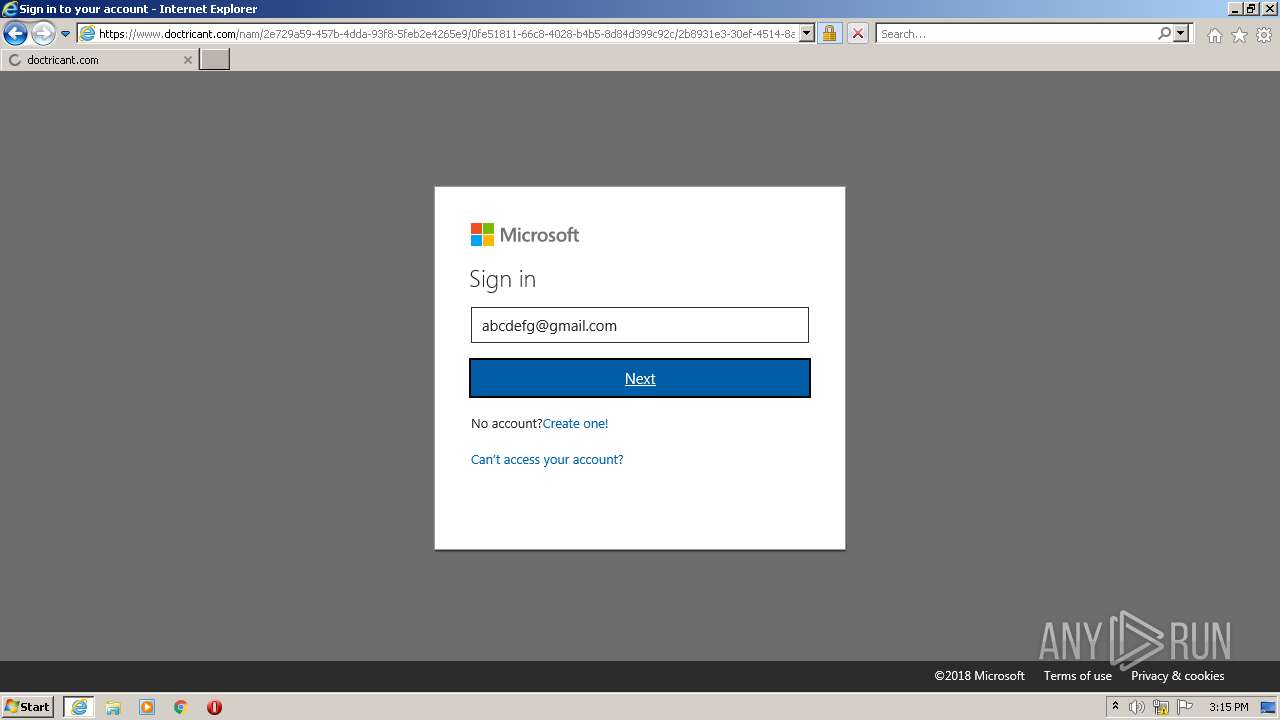The image size is (1280, 720).
Task: Open the Tools gear icon
Action: tap(1264, 35)
